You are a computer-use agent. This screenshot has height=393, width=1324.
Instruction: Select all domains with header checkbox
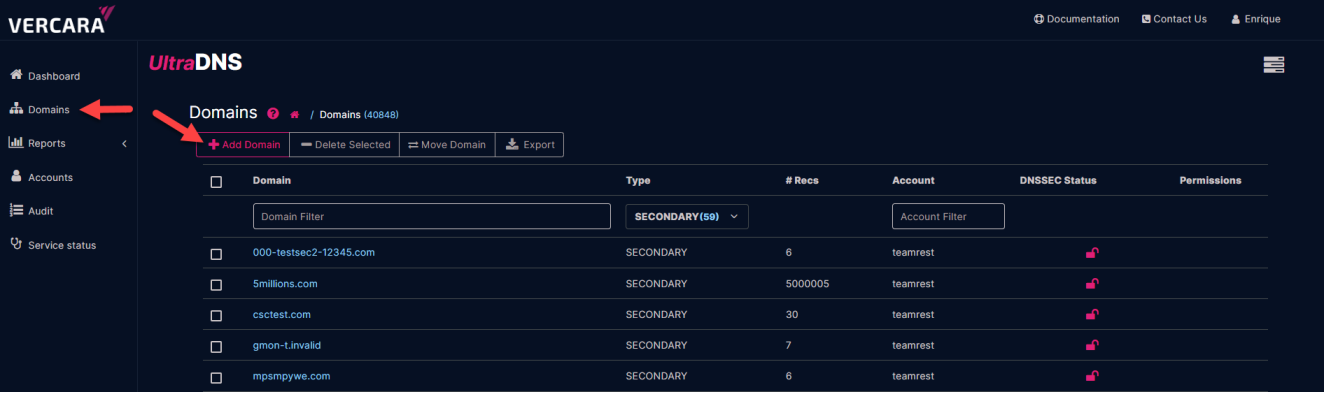(216, 182)
